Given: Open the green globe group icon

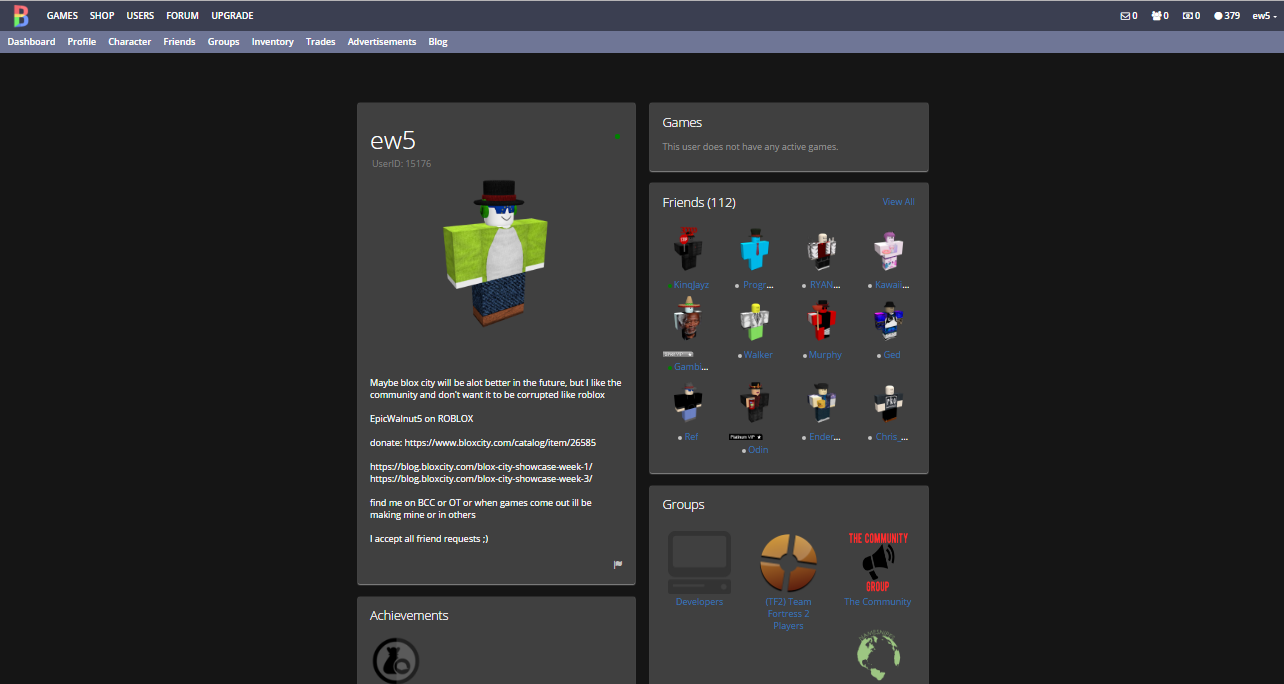Looking at the screenshot, I should point(878,655).
